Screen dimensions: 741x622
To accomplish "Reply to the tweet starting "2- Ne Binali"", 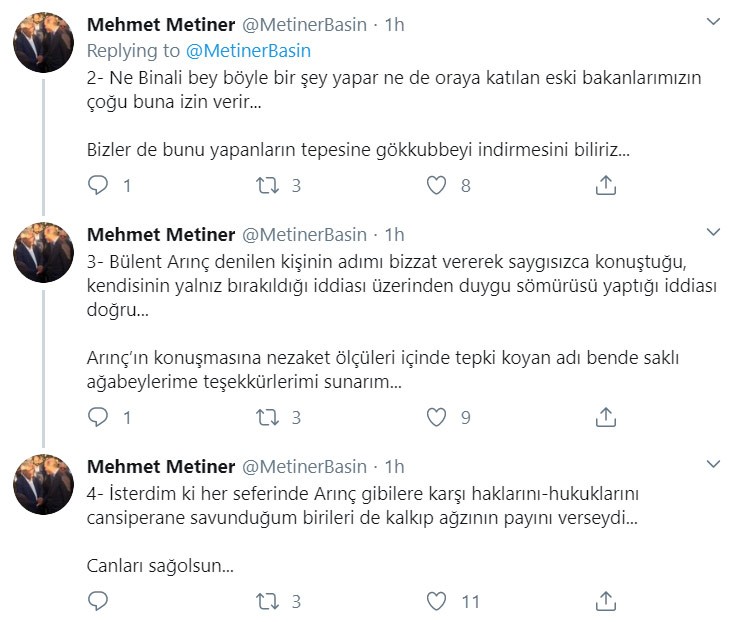I will pyautogui.click(x=98, y=185).
